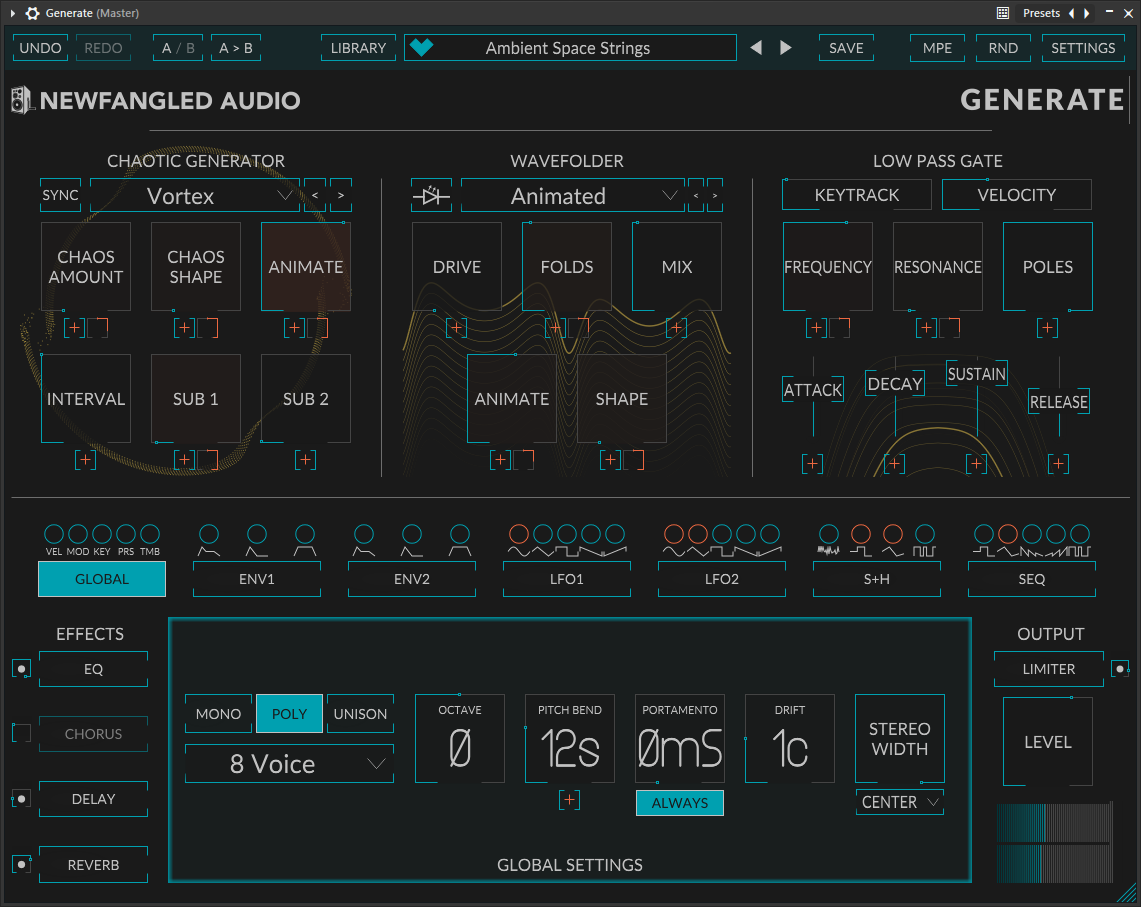The height and width of the screenshot is (907, 1141).
Task: Open the Animated wavefolder type dropdown
Action: tap(573, 195)
